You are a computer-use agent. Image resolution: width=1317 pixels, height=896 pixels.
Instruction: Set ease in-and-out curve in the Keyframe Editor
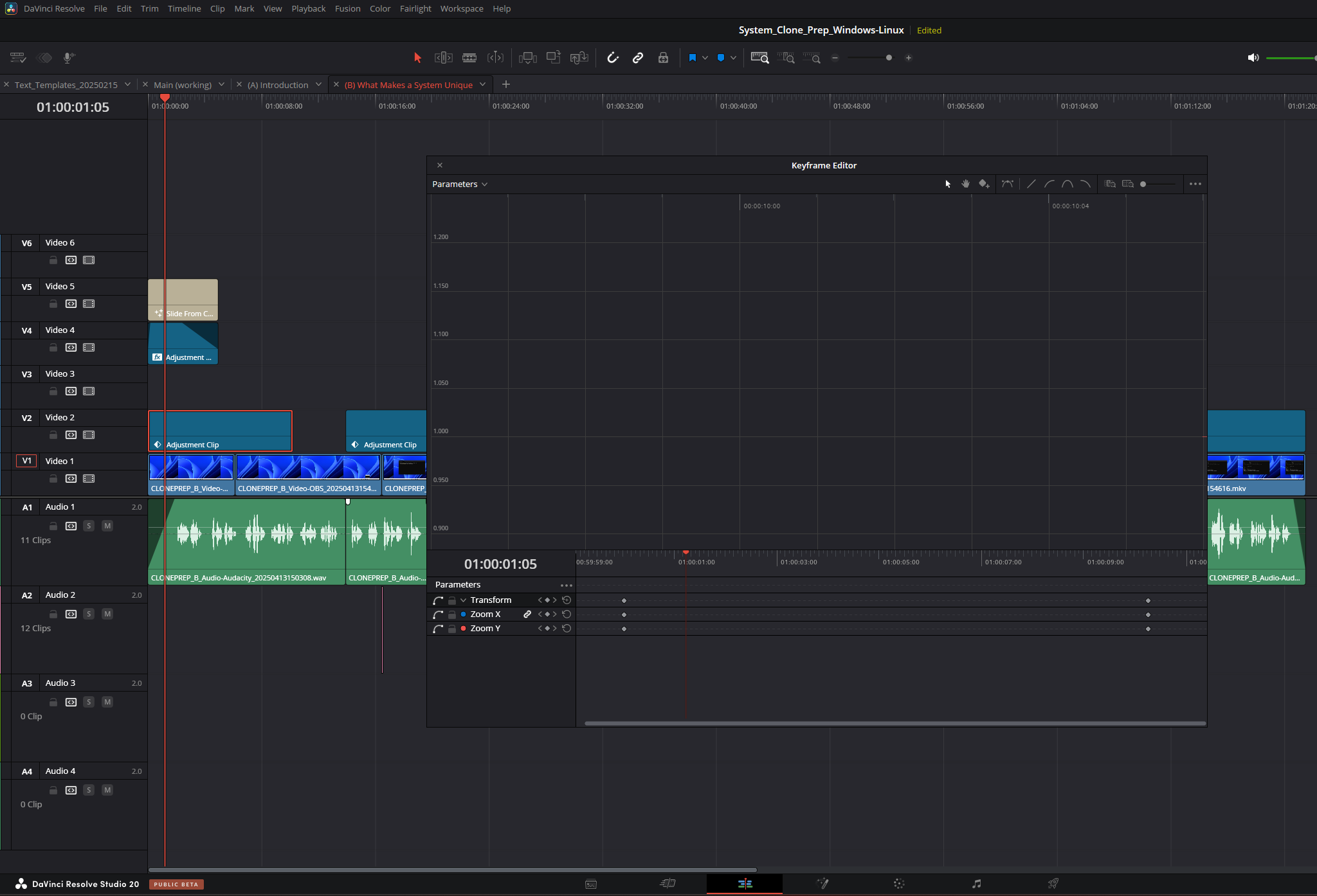(1067, 184)
